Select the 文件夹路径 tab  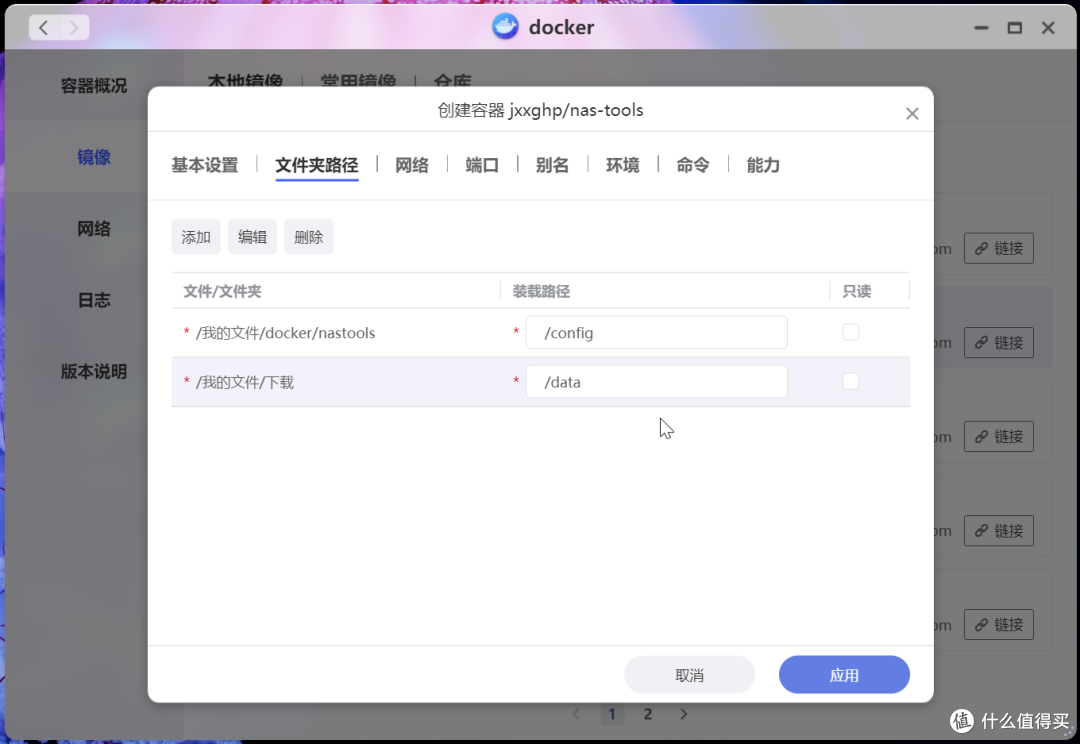[x=317, y=165]
